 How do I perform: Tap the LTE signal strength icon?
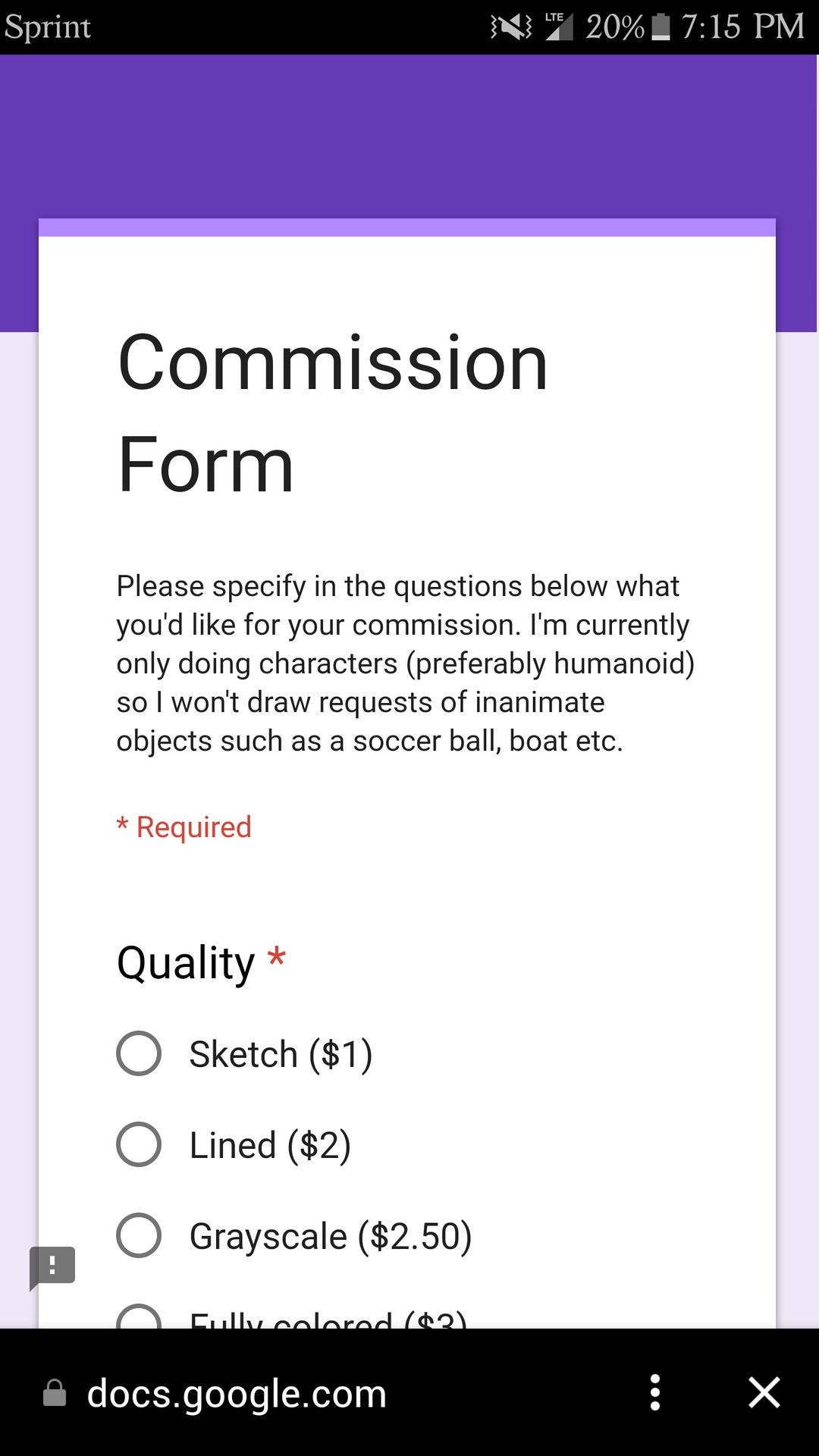click(559, 26)
